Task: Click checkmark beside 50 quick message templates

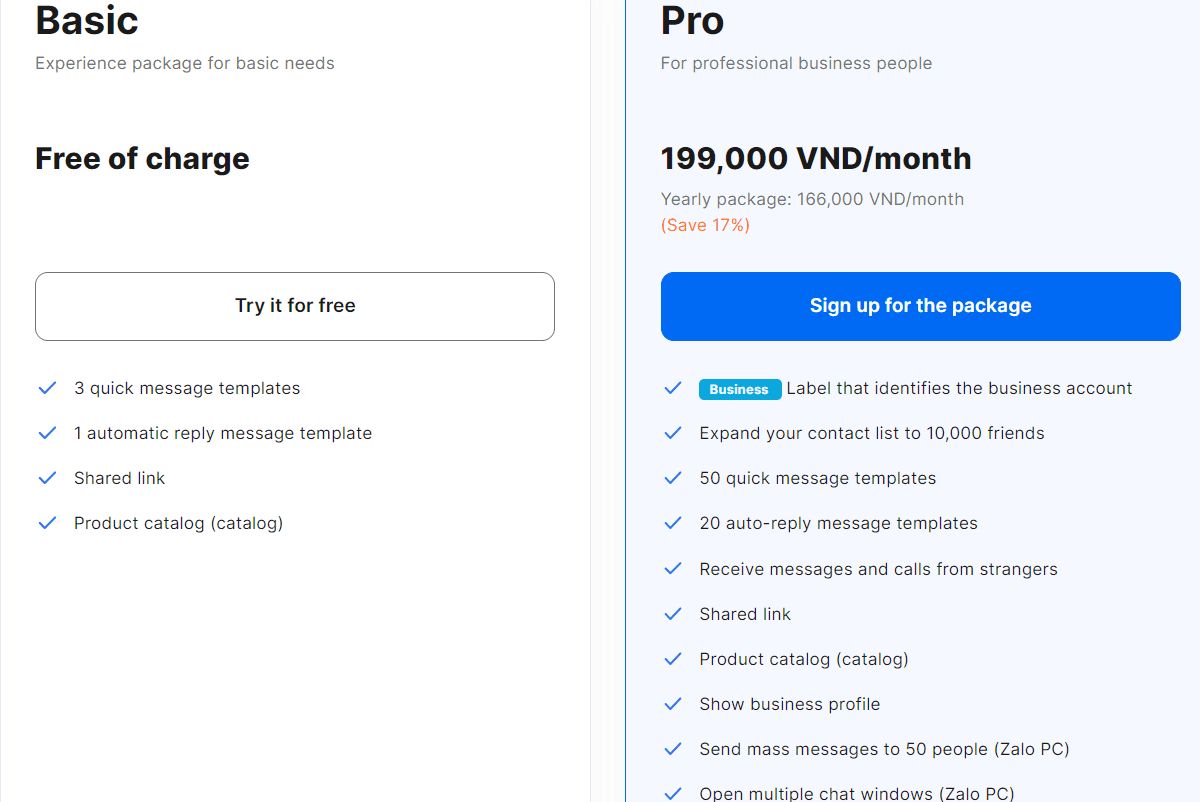Action: coord(673,478)
